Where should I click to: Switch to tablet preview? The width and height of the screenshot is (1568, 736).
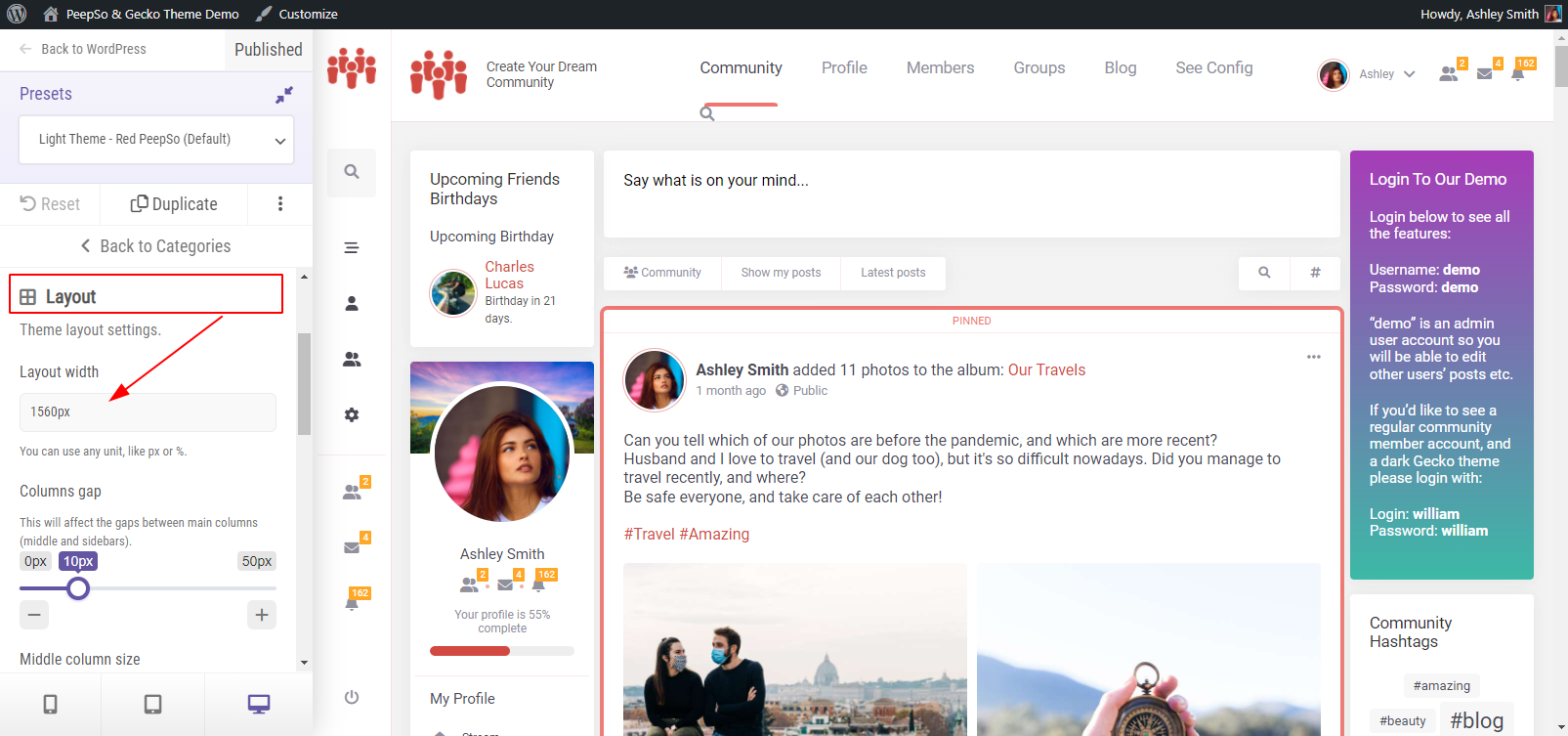pyautogui.click(x=153, y=704)
